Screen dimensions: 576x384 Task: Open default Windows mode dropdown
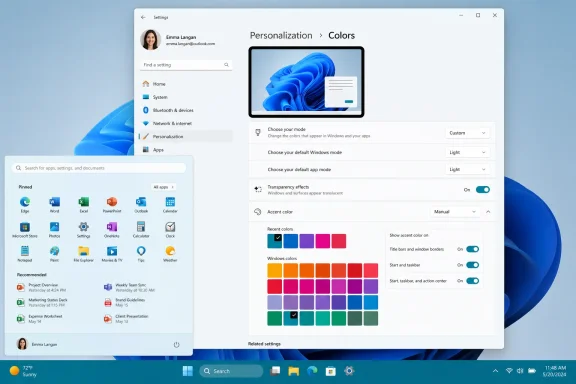tap(467, 152)
